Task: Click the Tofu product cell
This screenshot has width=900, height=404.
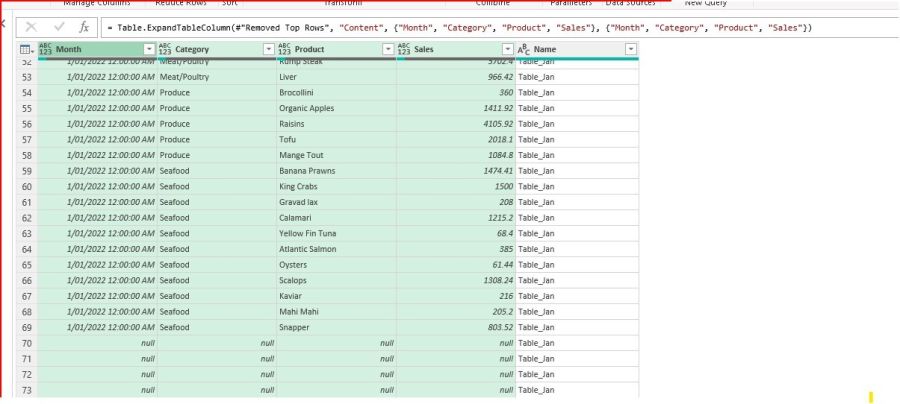Action: pyautogui.click(x=336, y=139)
